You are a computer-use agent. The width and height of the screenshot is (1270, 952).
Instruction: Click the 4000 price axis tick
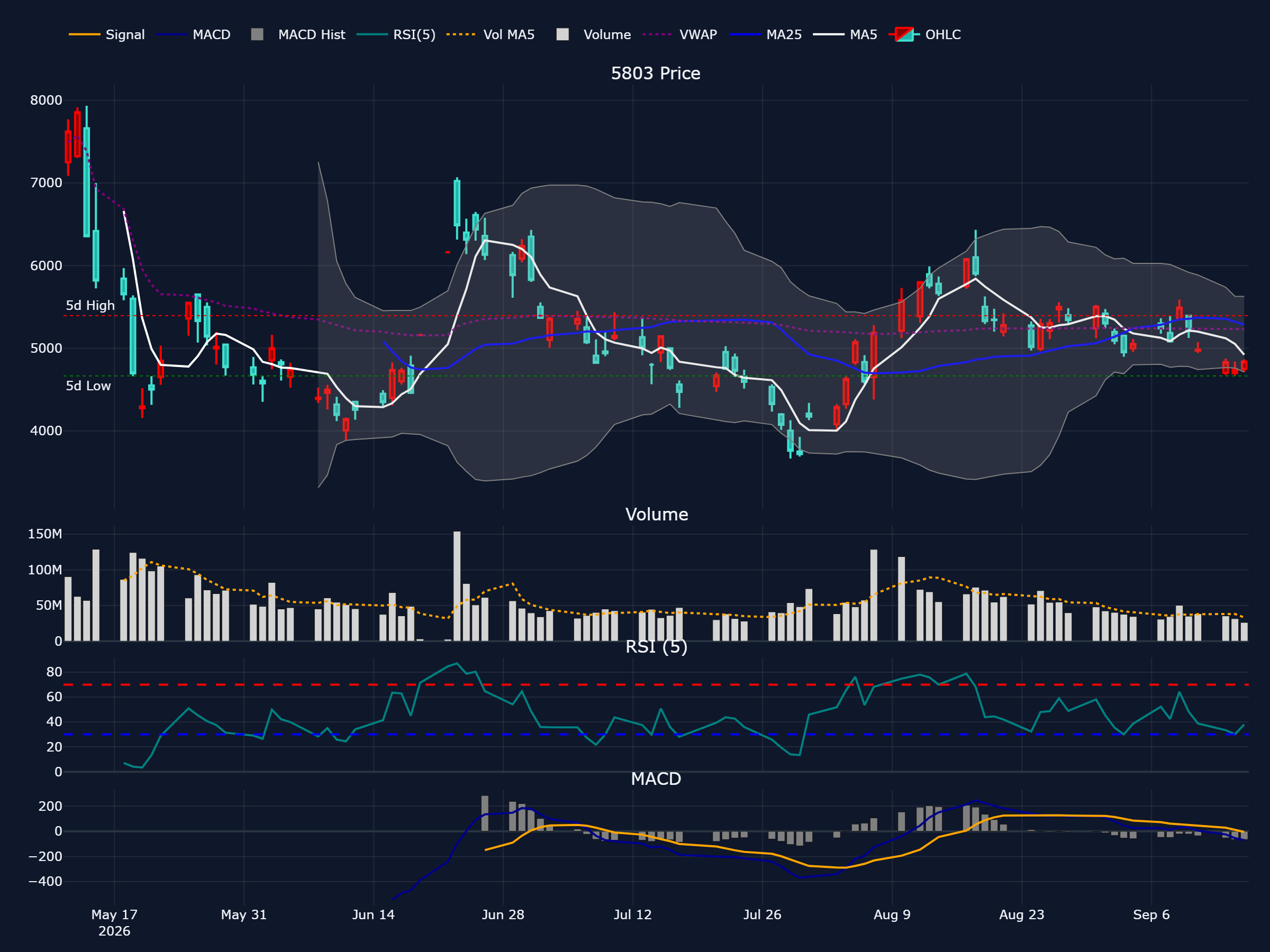[46, 431]
